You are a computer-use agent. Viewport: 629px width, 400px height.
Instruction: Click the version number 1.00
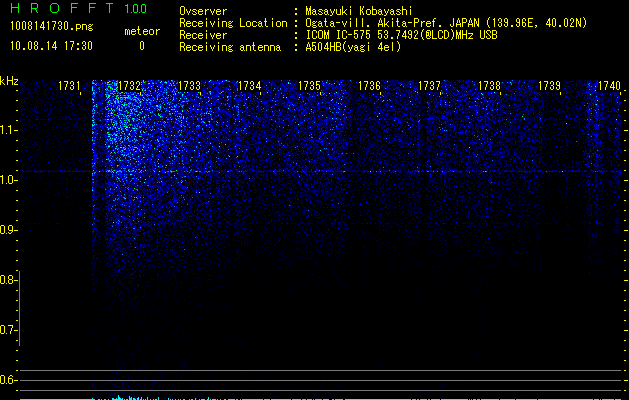pyautogui.click(x=136, y=9)
